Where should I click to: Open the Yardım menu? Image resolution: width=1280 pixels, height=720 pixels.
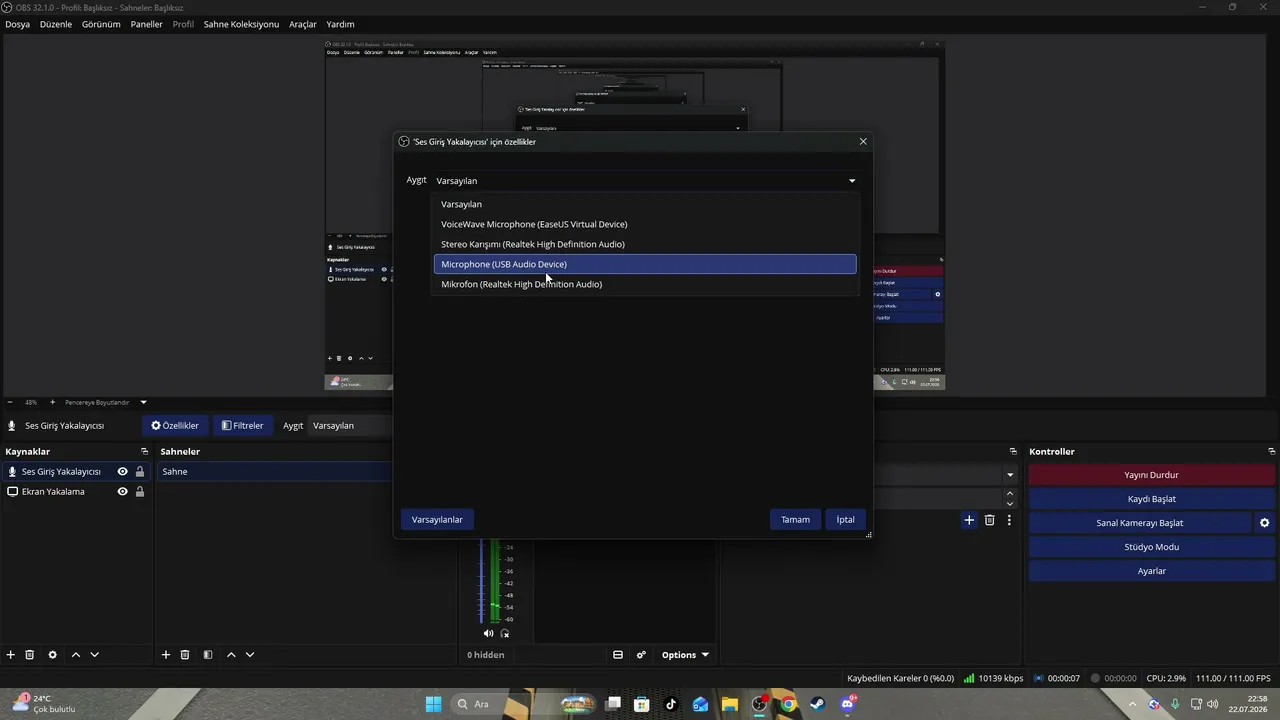point(340,24)
